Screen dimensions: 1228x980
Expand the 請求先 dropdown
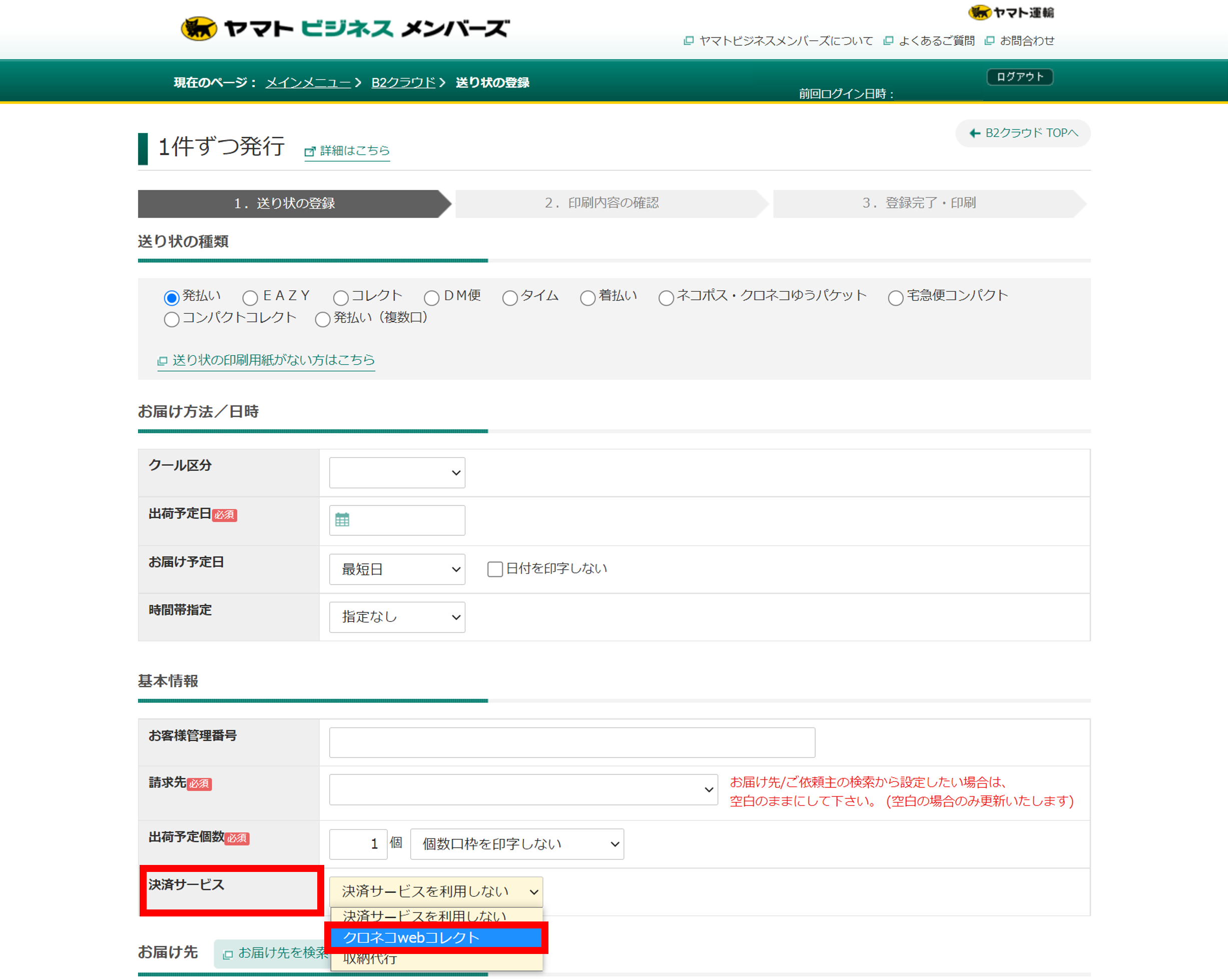[x=522, y=789]
